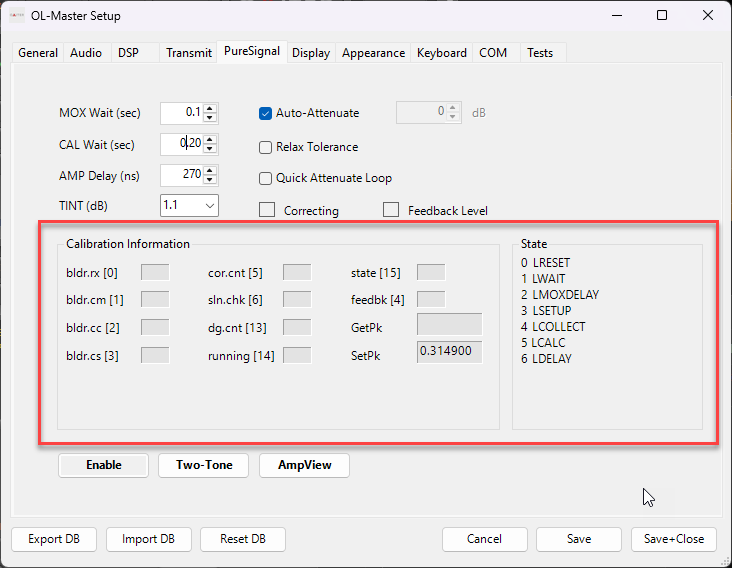The image size is (732, 568).
Task: Click the Import DB button
Action: [x=148, y=539]
